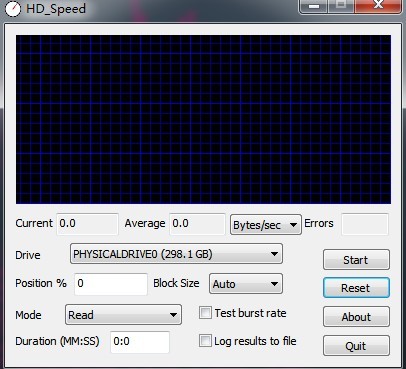Click the speed graph grid area

coord(203,119)
